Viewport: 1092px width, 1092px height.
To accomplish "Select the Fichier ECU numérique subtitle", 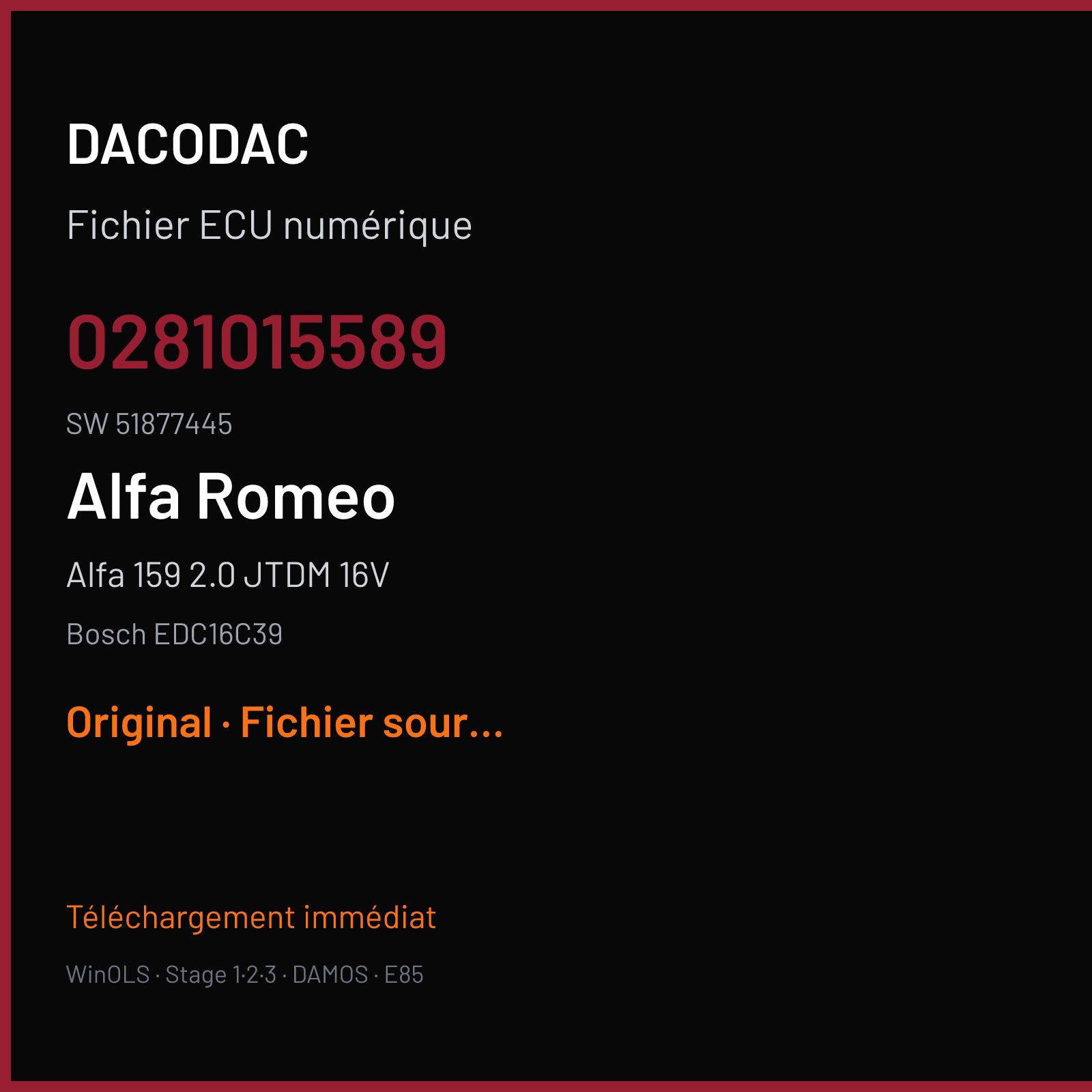I will click(x=269, y=226).
